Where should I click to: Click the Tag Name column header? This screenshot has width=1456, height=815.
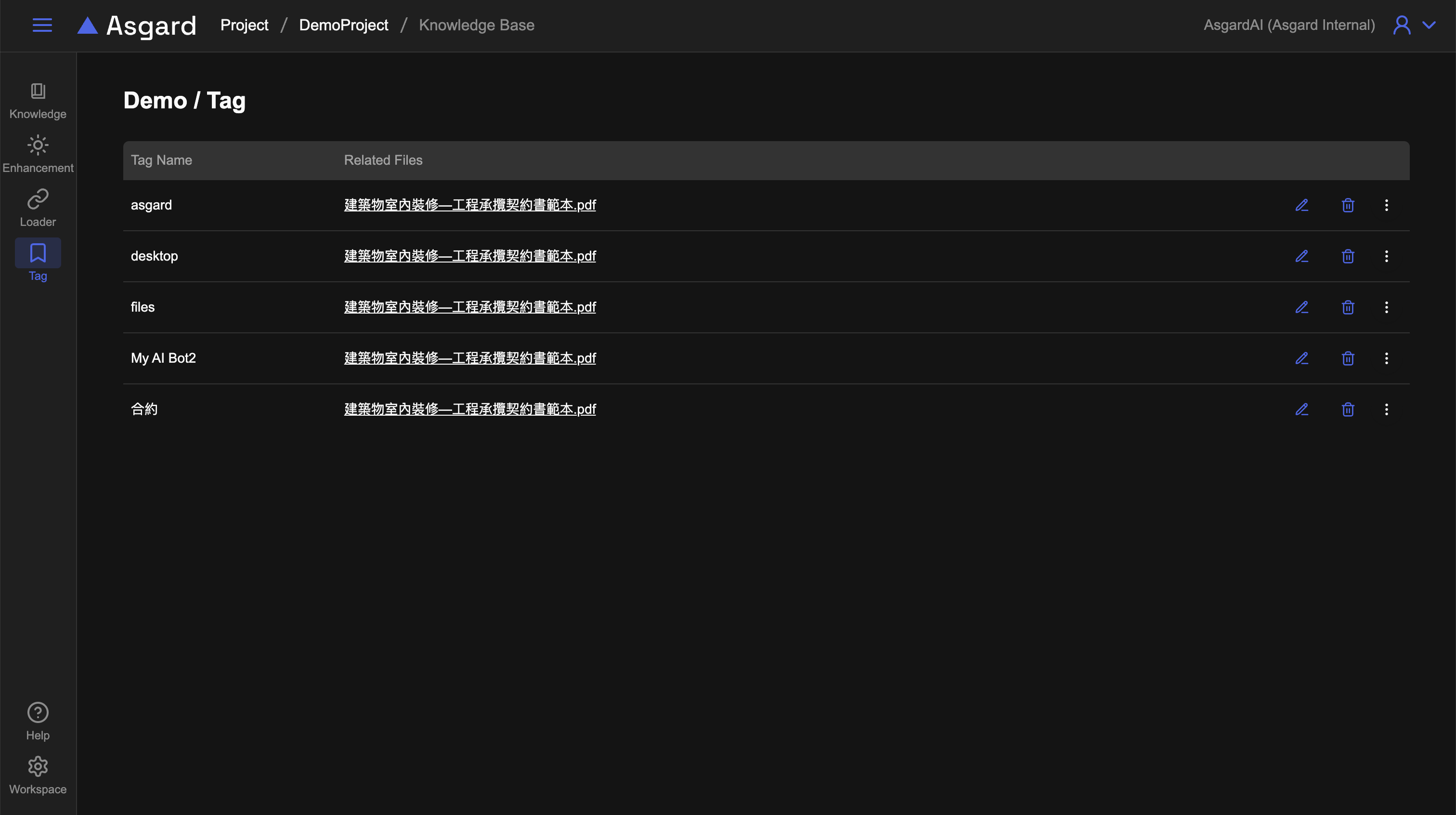[161, 160]
